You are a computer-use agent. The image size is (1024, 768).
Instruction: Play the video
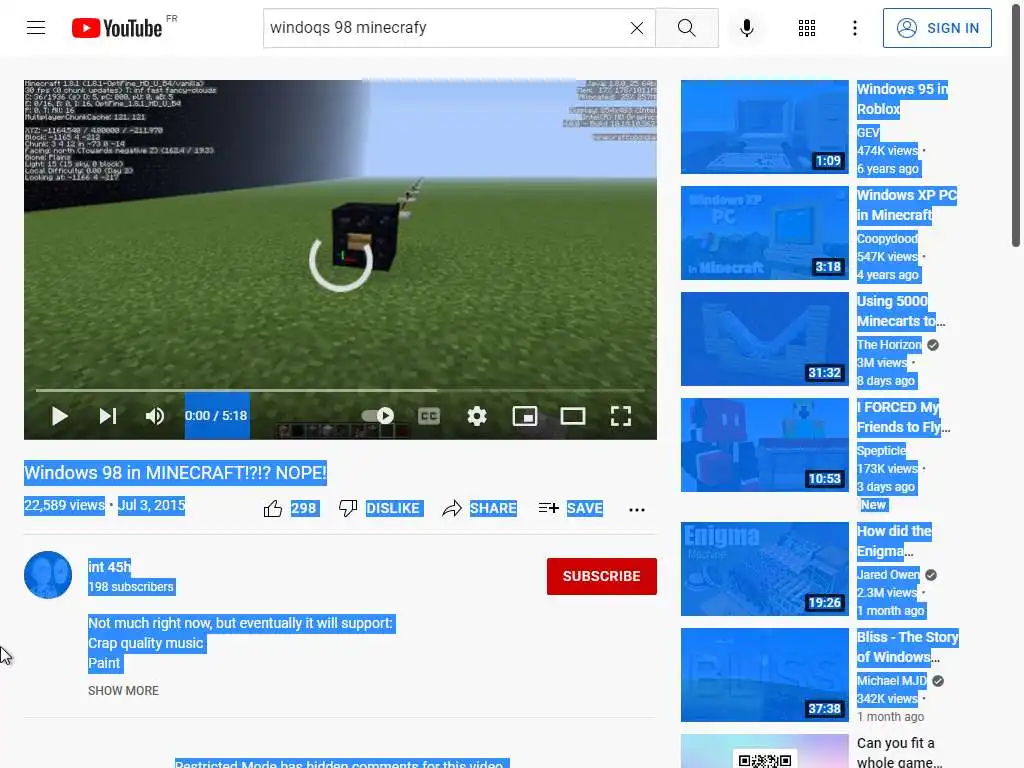click(59, 416)
